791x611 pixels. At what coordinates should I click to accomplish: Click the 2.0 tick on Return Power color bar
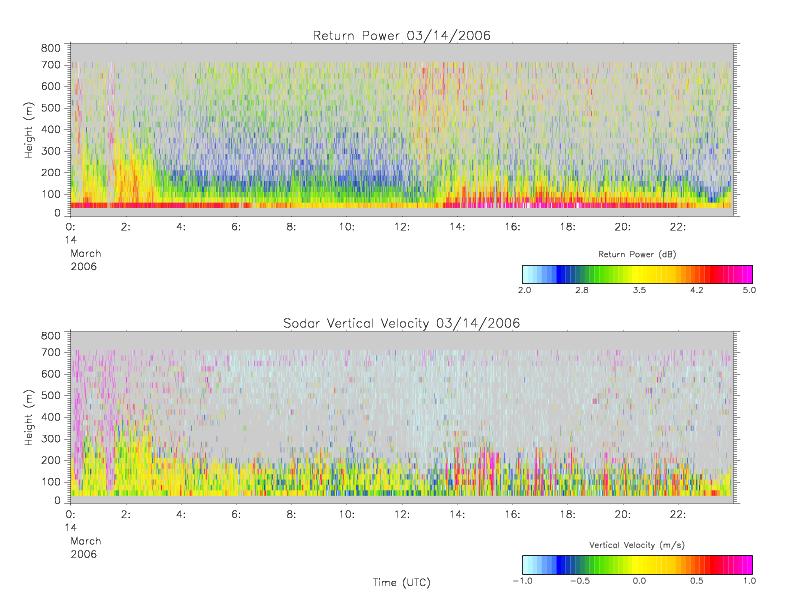(x=525, y=290)
